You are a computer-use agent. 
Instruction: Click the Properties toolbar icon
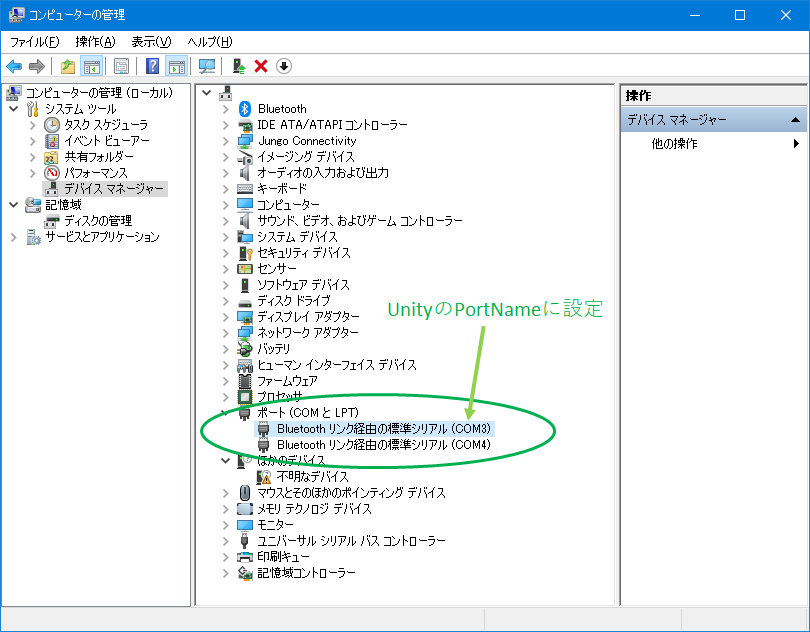click(121, 66)
